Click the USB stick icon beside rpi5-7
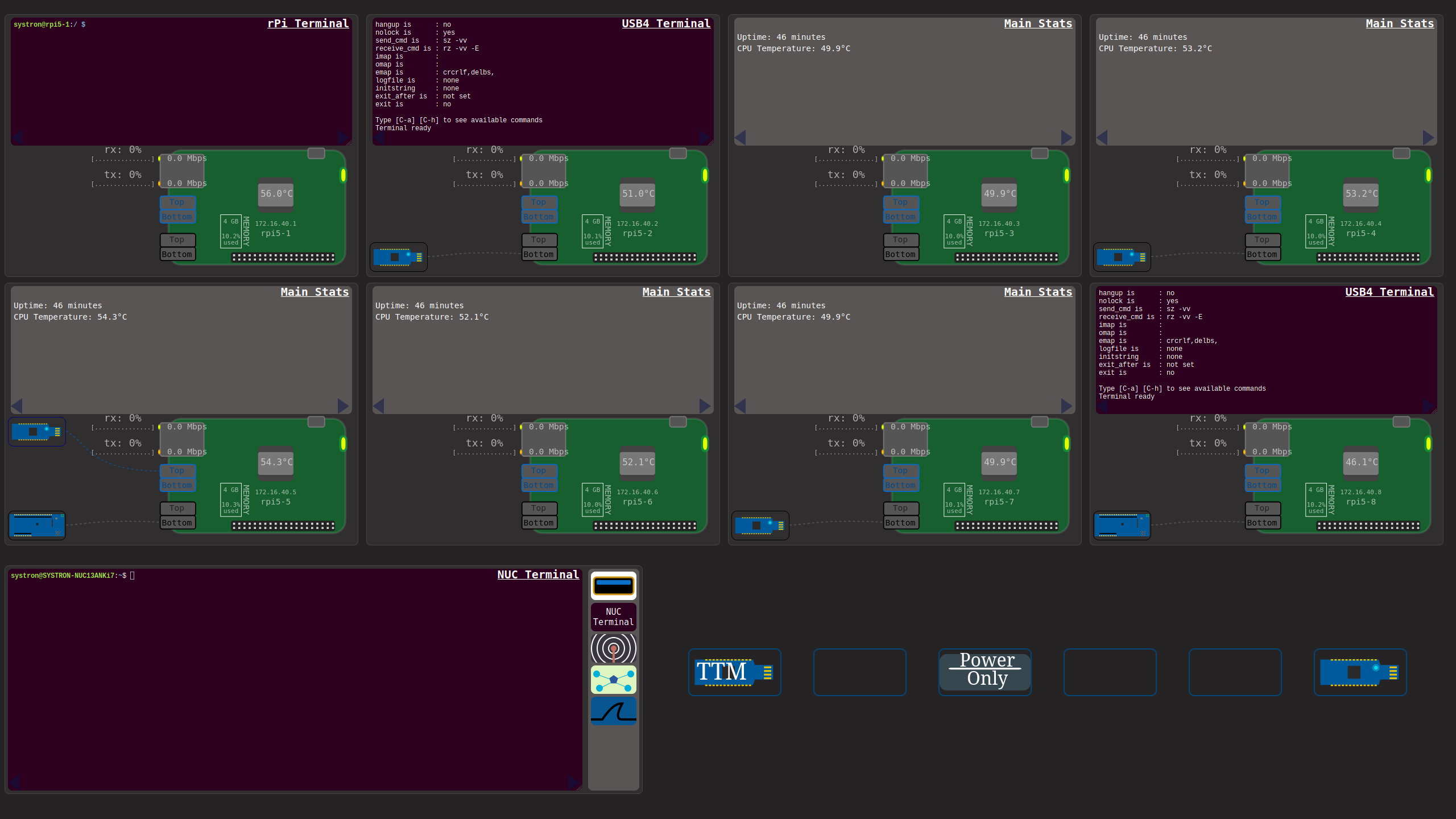The image size is (1456, 819). pyautogui.click(x=760, y=526)
